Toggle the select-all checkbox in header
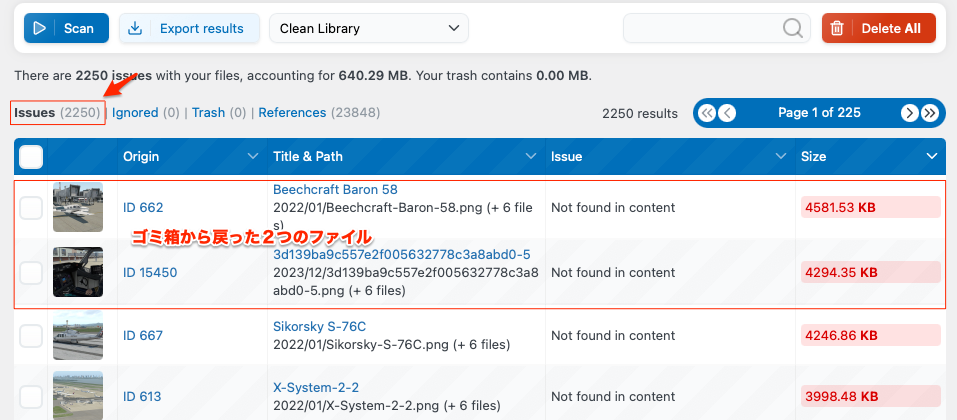Viewport: 957px width, 420px height. 31,157
